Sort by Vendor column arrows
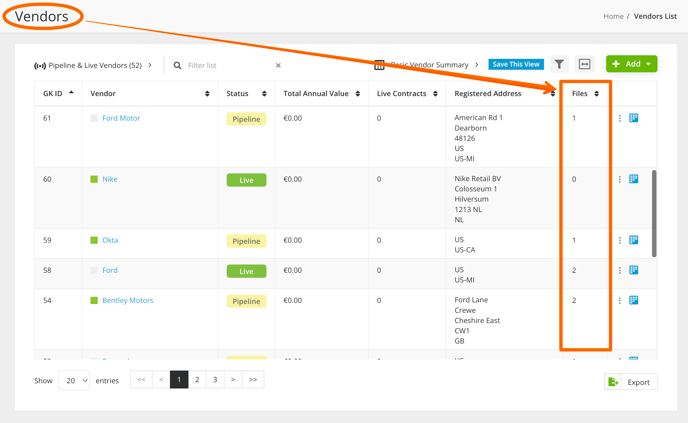 click(x=207, y=93)
